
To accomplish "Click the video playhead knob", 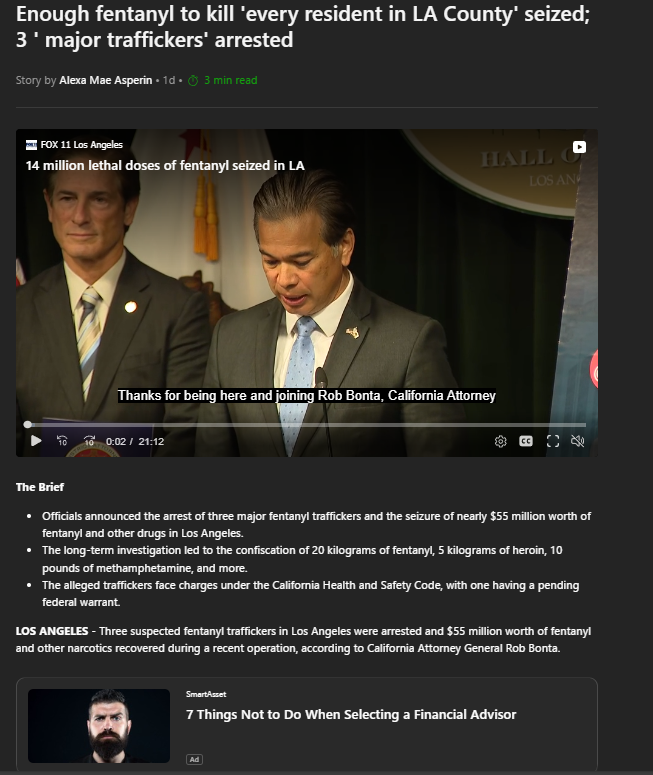I will point(28,425).
